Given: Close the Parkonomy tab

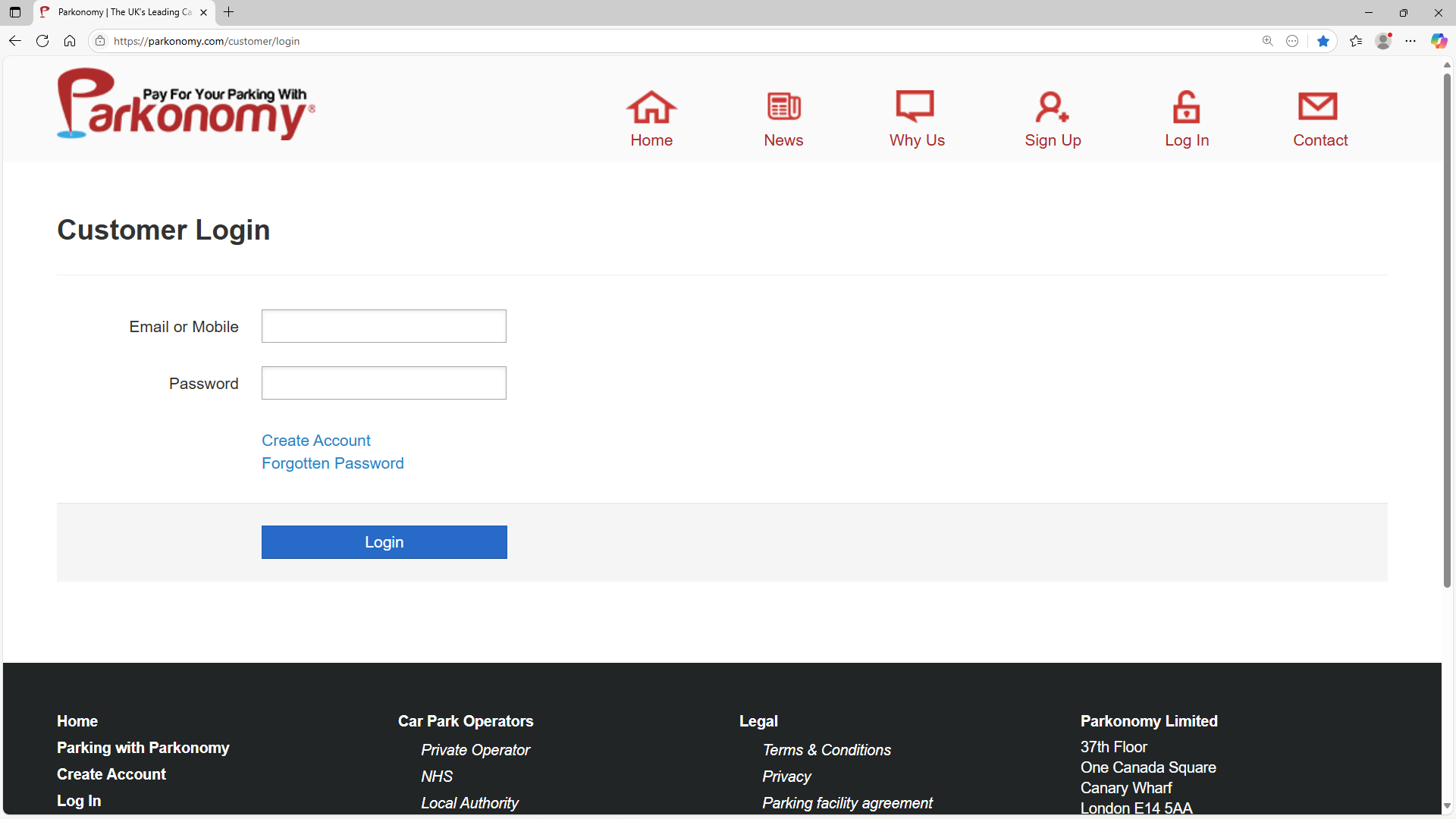Looking at the screenshot, I should [x=203, y=12].
